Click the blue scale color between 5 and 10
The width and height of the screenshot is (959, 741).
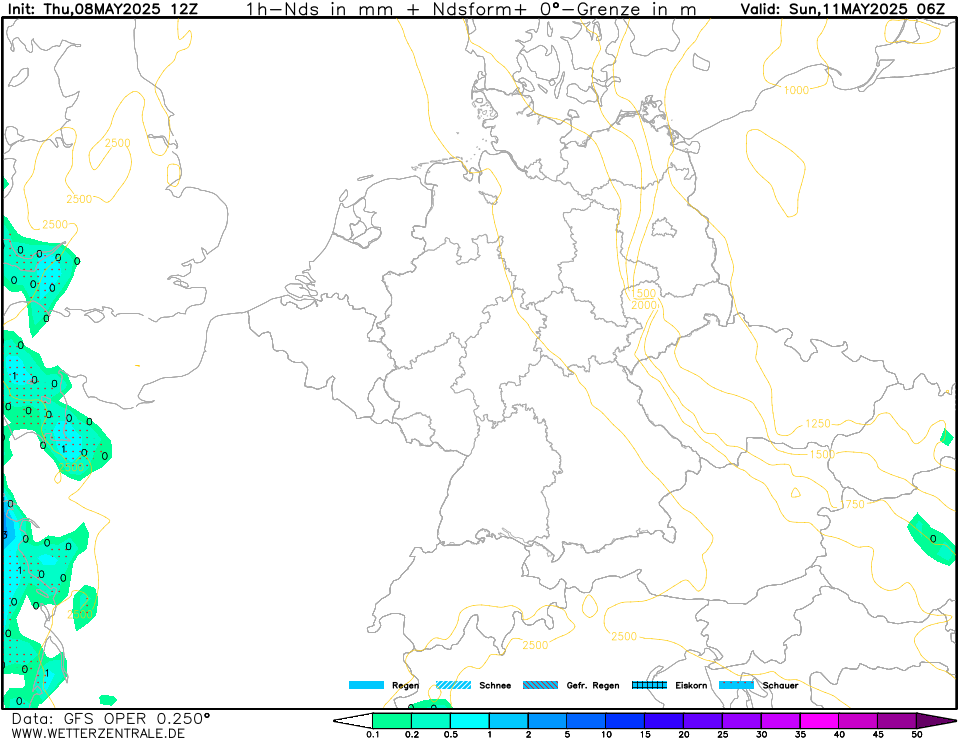[587, 720]
